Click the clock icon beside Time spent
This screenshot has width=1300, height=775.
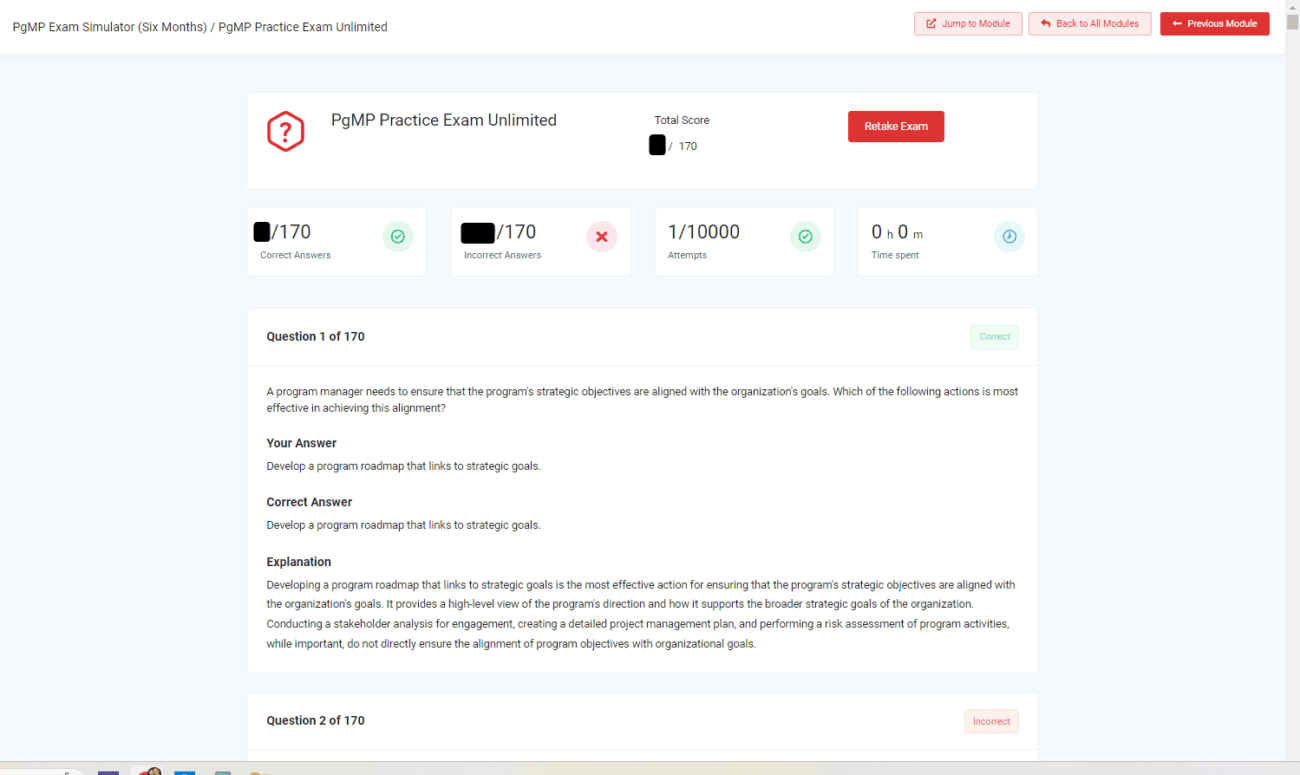coord(1009,237)
